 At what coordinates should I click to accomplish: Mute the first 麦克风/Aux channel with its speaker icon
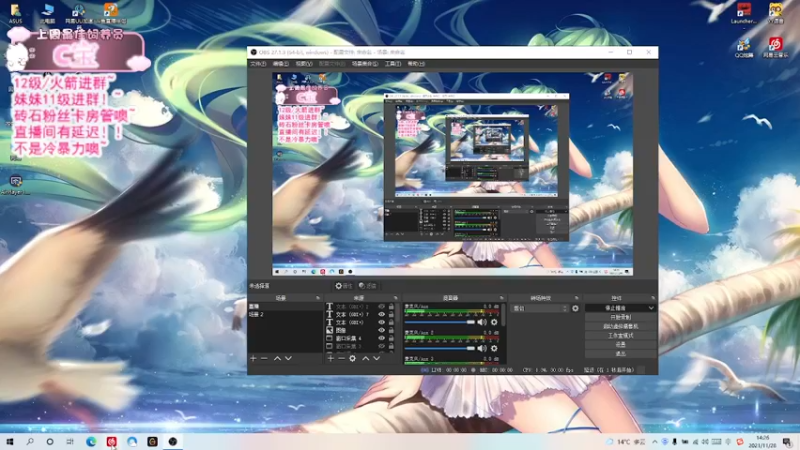click(x=482, y=322)
